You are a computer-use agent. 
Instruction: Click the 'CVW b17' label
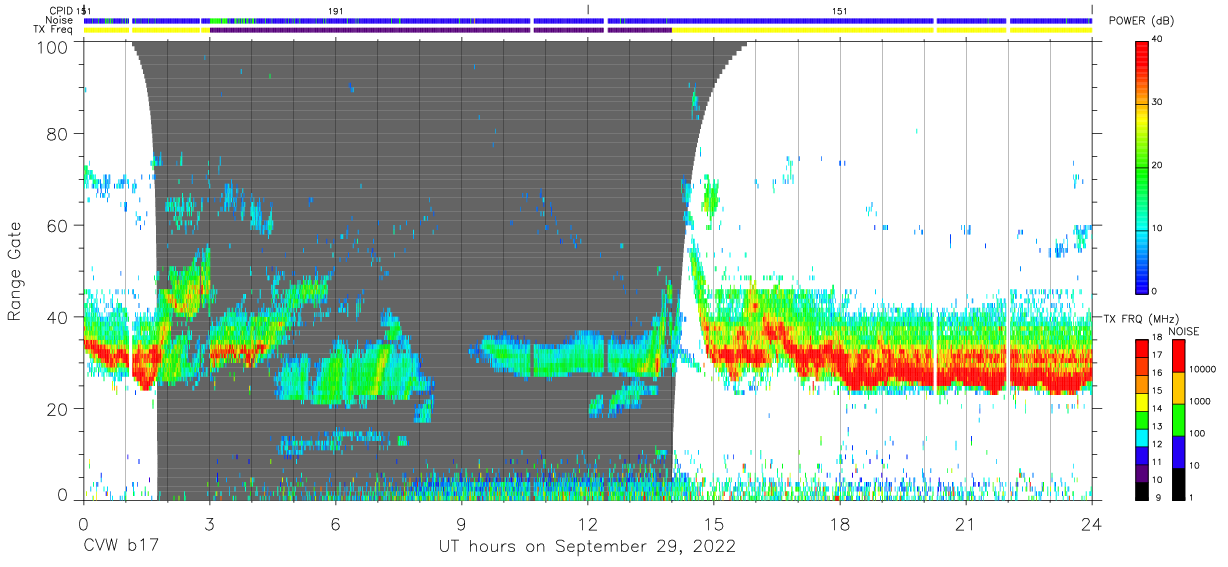(119, 547)
